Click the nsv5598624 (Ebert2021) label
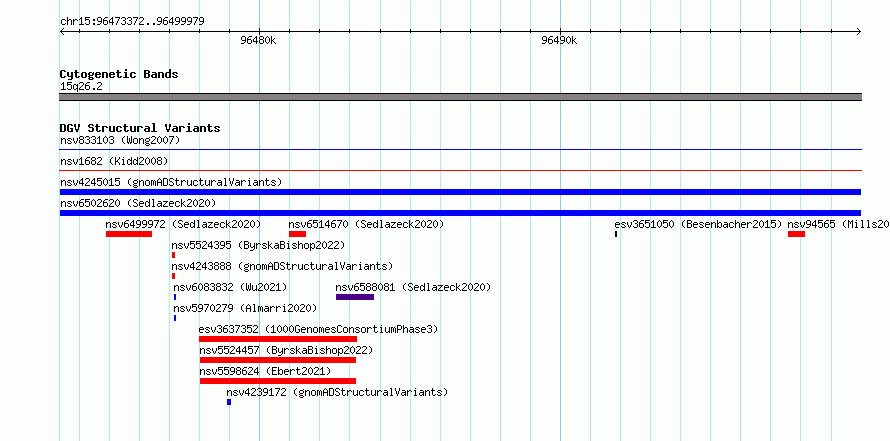 265,371
